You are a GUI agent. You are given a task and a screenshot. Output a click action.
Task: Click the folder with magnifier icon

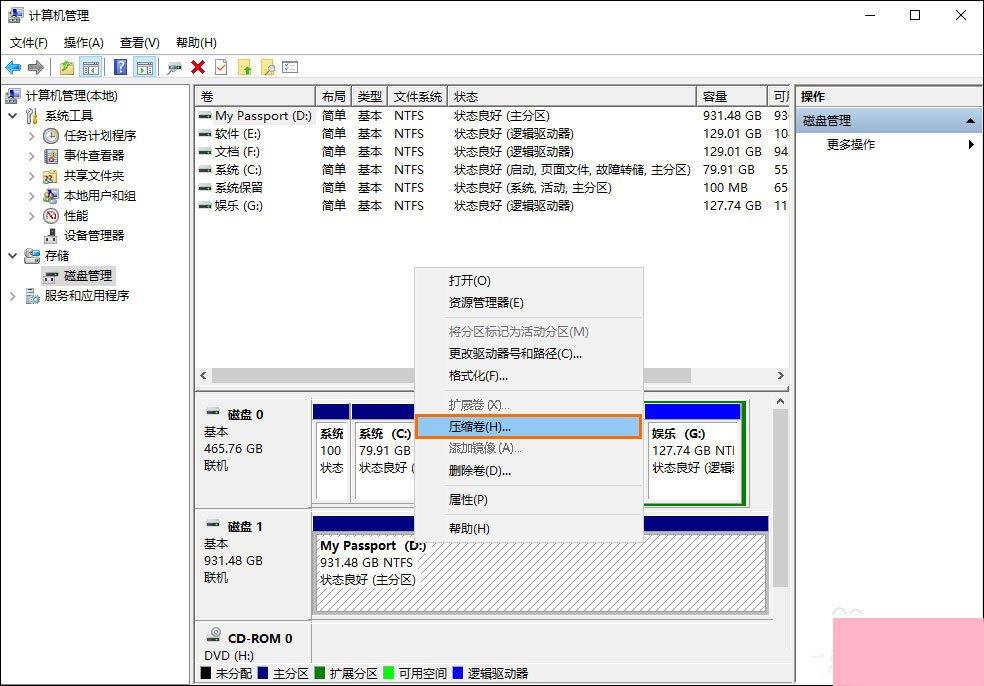click(268, 67)
